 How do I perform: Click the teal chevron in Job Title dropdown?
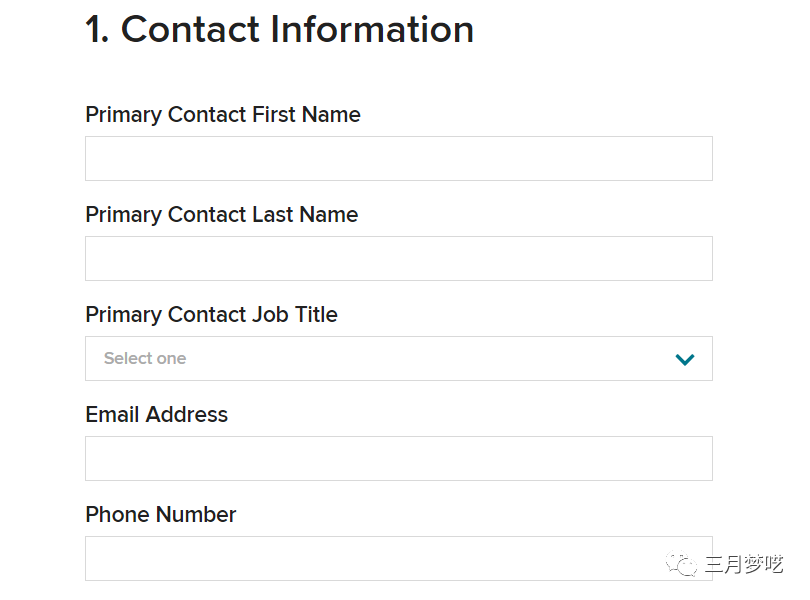684,359
